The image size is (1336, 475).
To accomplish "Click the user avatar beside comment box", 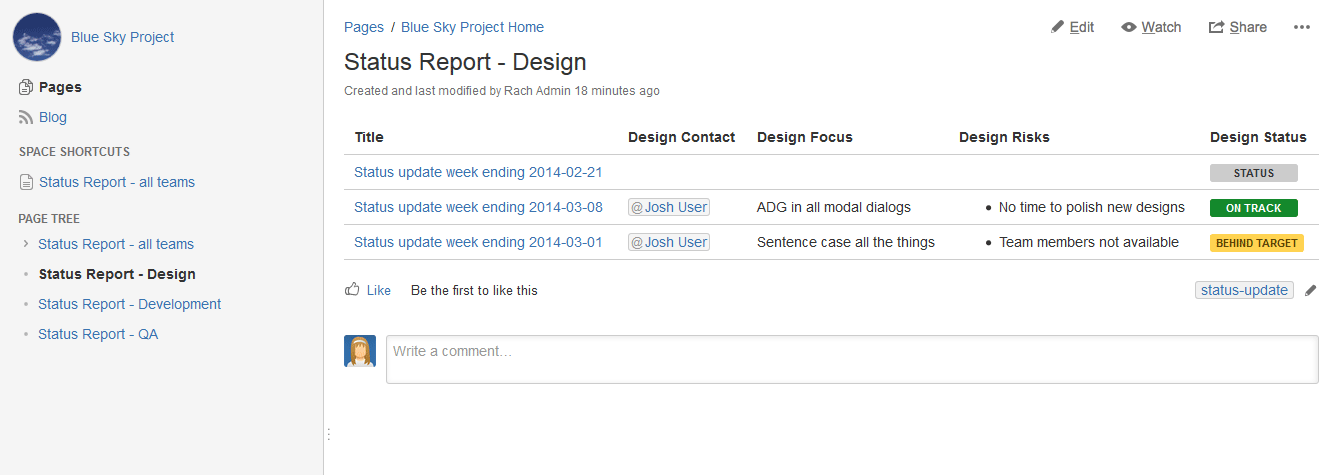I will pos(360,351).
